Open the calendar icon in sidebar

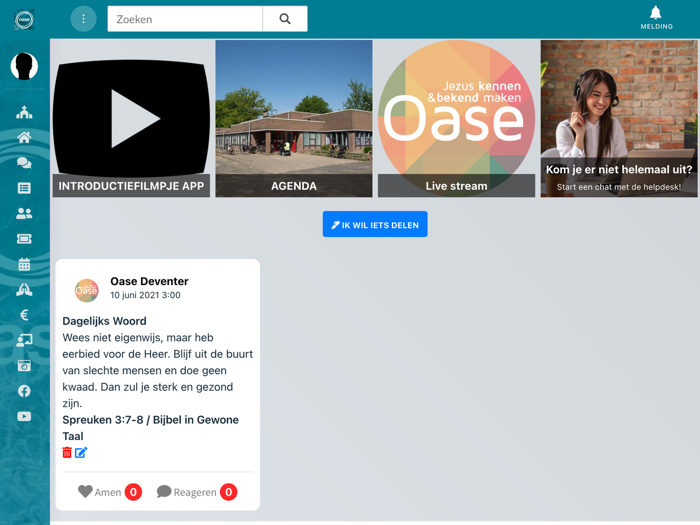(x=24, y=264)
